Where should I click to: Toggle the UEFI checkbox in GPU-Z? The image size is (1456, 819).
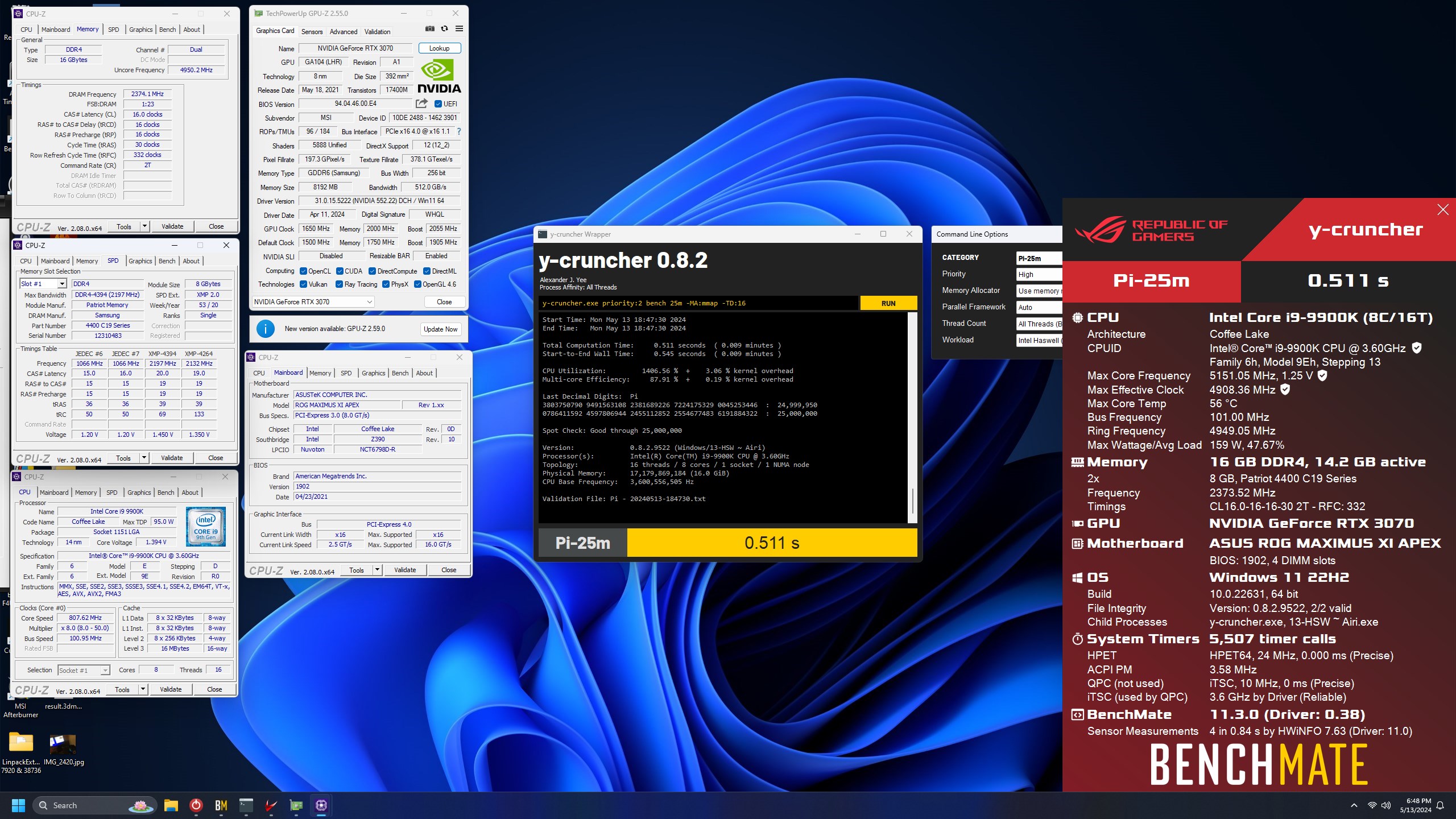(438, 104)
